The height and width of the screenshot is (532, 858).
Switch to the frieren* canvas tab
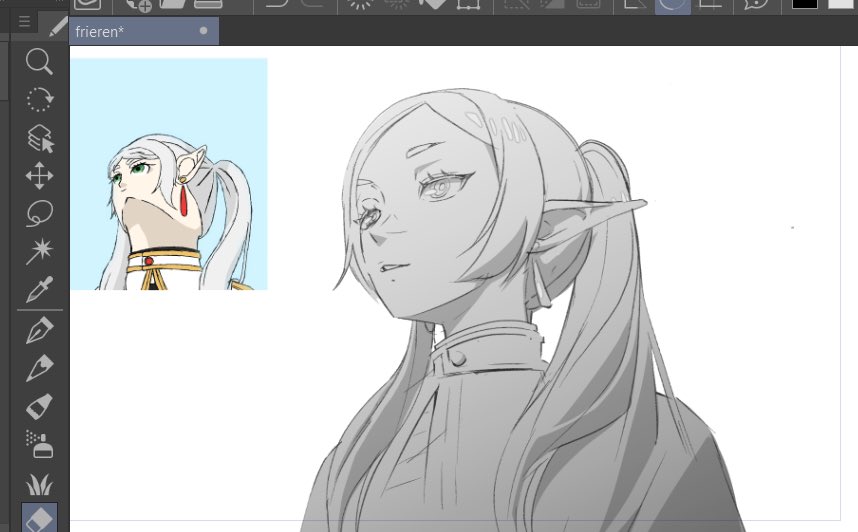[143, 31]
